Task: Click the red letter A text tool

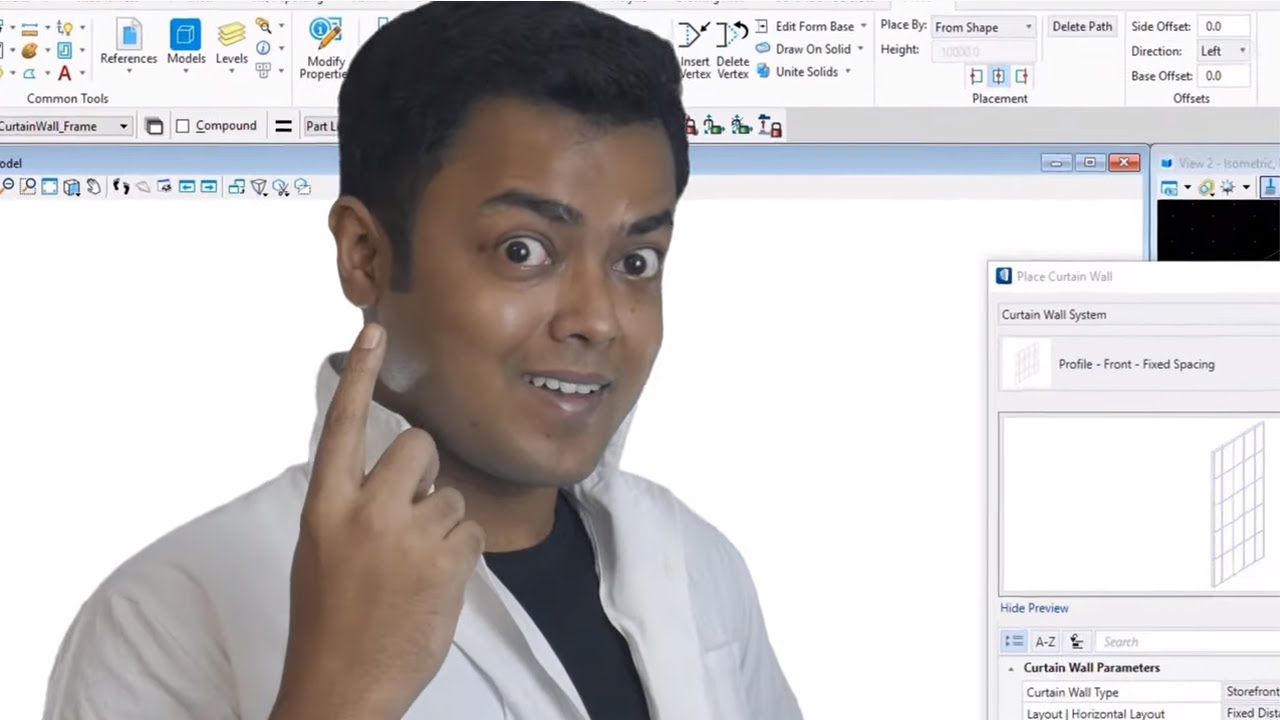Action: [x=64, y=73]
